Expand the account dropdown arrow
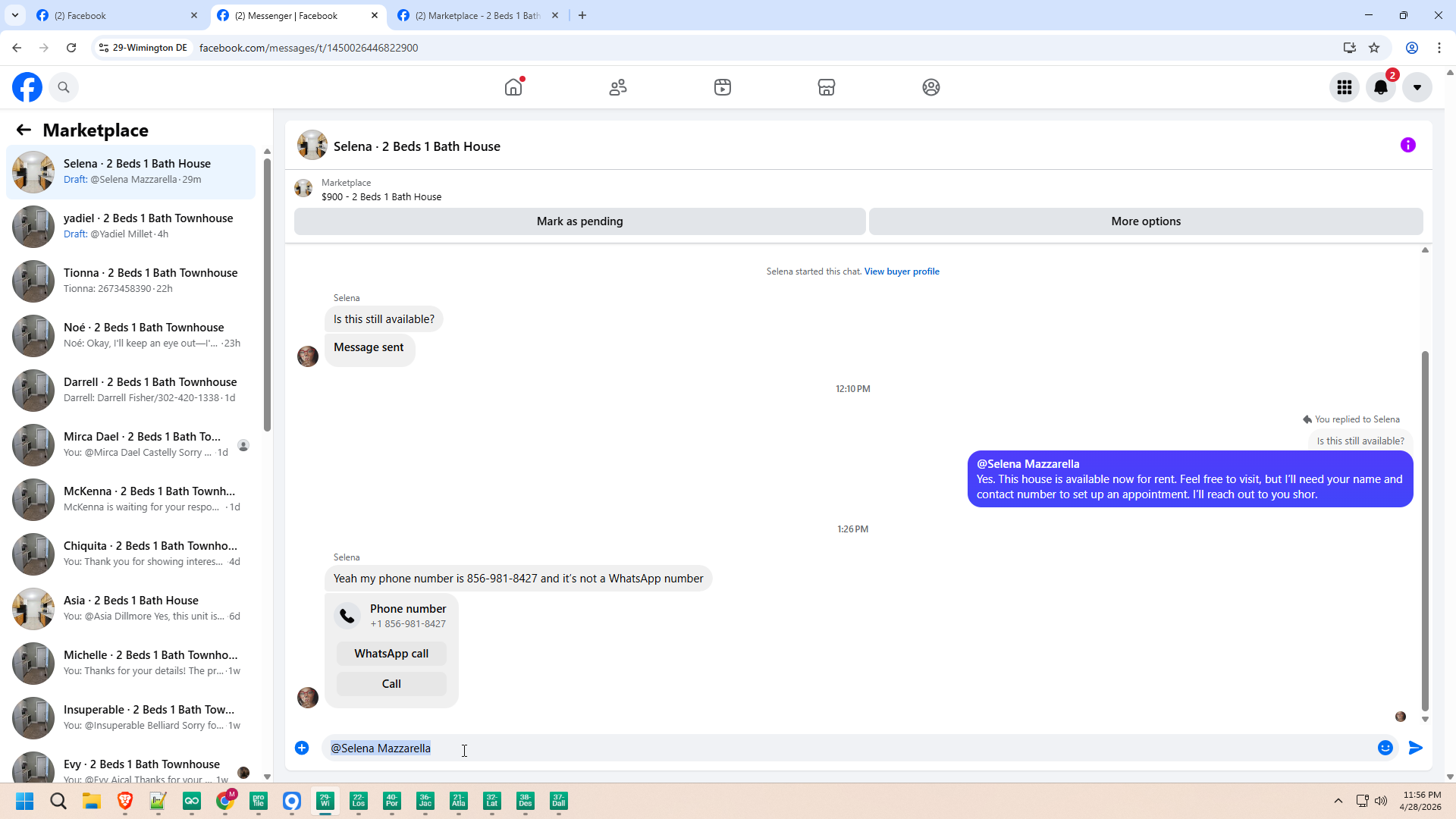 click(1417, 87)
